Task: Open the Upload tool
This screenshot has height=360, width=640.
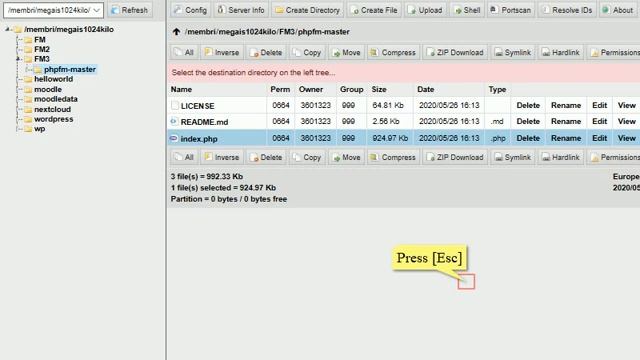Action: tap(425, 10)
